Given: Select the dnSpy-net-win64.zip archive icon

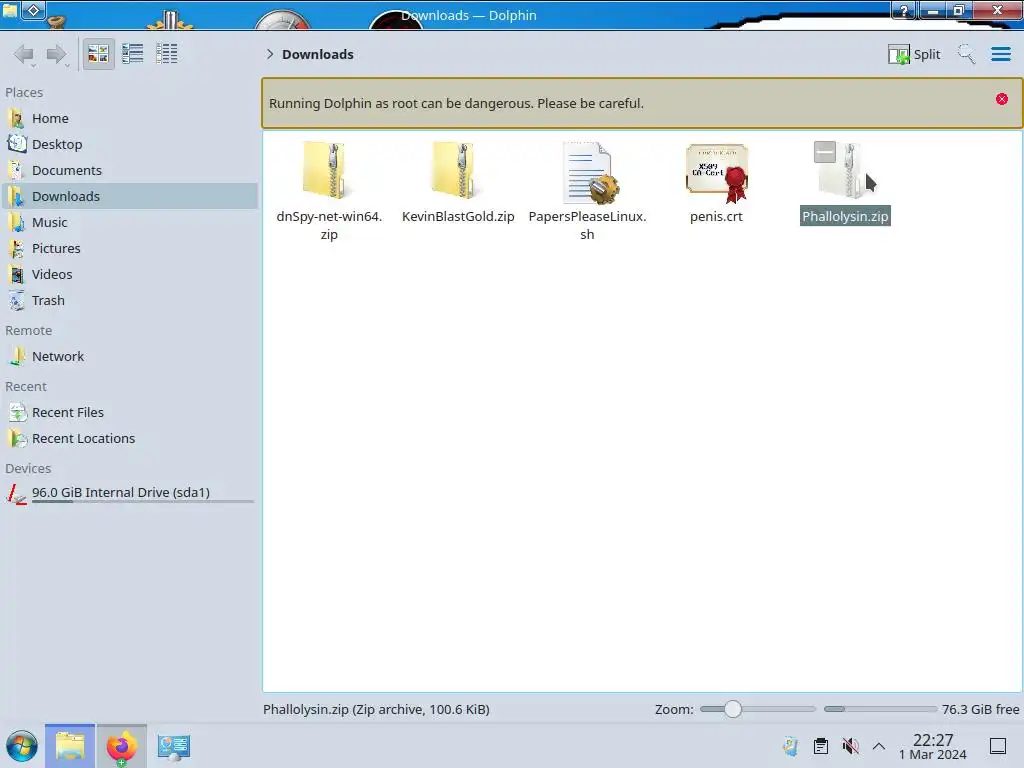Looking at the screenshot, I should pyautogui.click(x=328, y=170).
